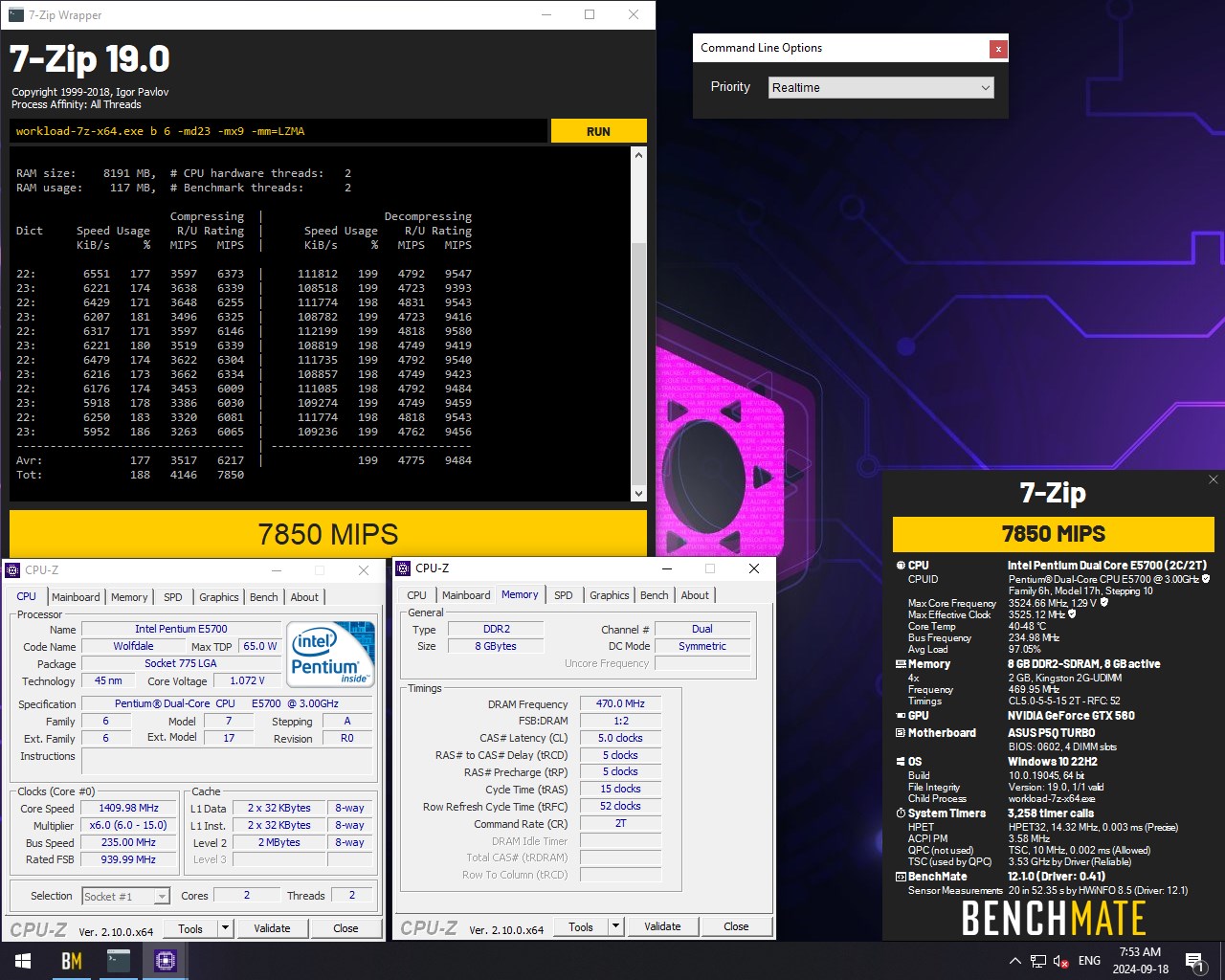The height and width of the screenshot is (980, 1225).
Task: Click the benchmark command line field
Action: coord(278,131)
